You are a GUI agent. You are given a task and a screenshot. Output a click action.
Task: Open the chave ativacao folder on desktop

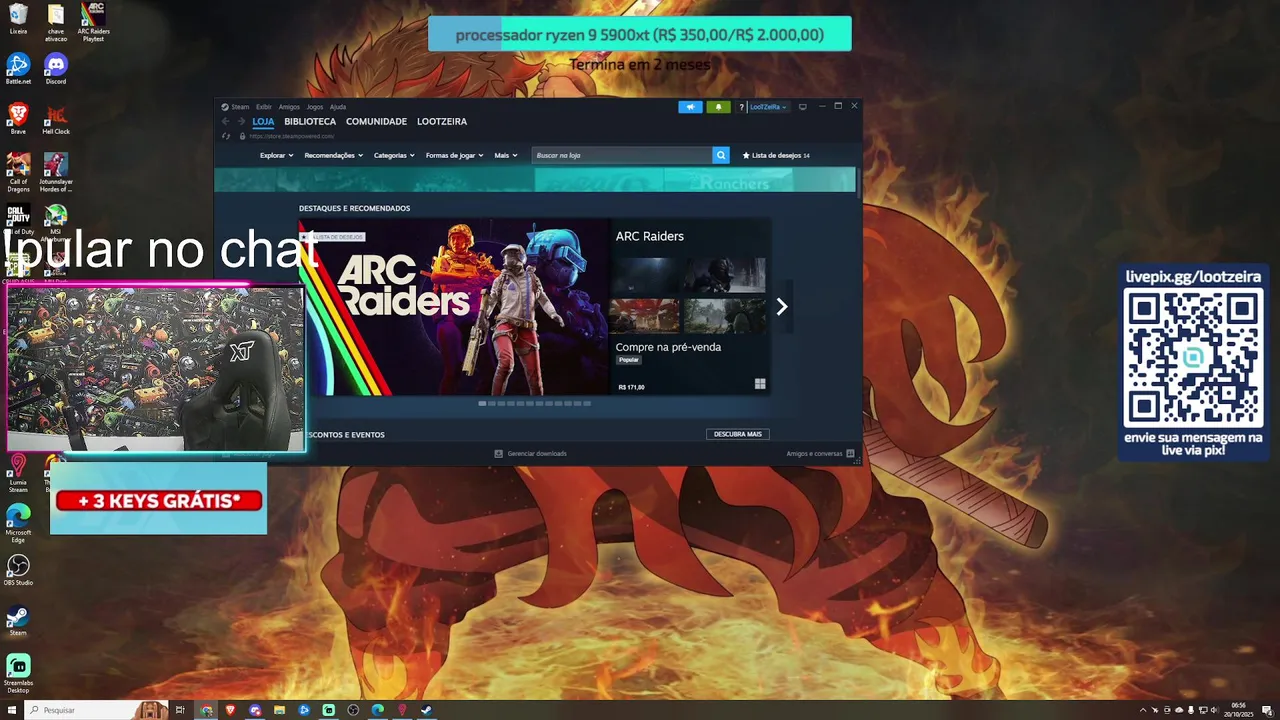56,22
